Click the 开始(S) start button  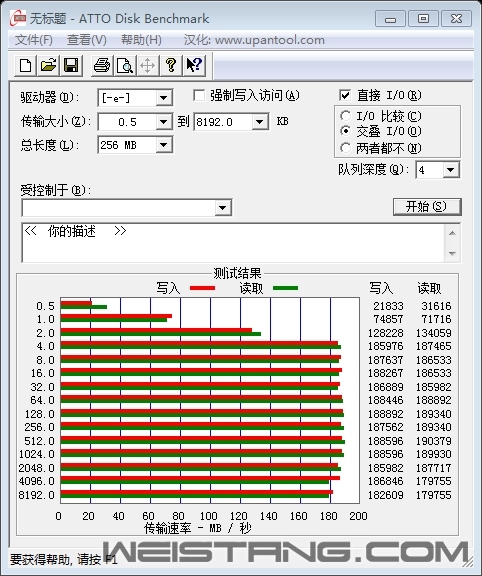(x=427, y=207)
